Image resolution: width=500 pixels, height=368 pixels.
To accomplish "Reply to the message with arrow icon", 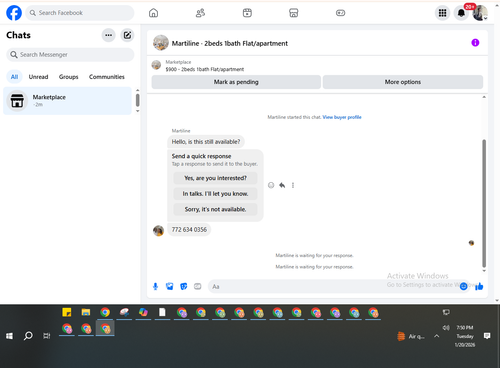I will click(x=282, y=185).
